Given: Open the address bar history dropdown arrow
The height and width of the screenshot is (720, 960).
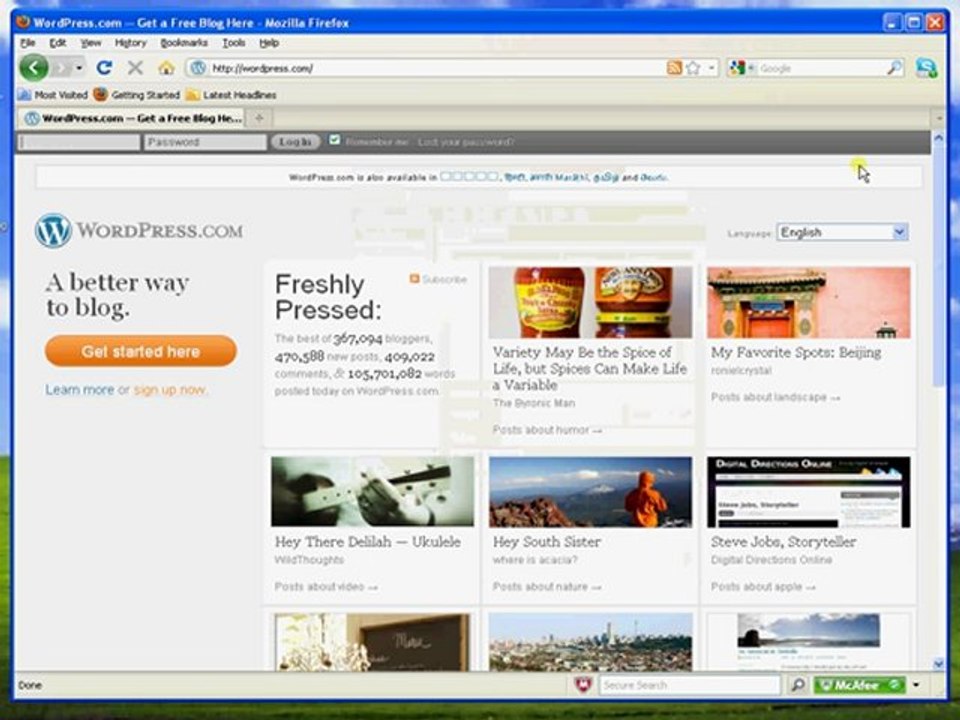Looking at the screenshot, I should (711, 68).
